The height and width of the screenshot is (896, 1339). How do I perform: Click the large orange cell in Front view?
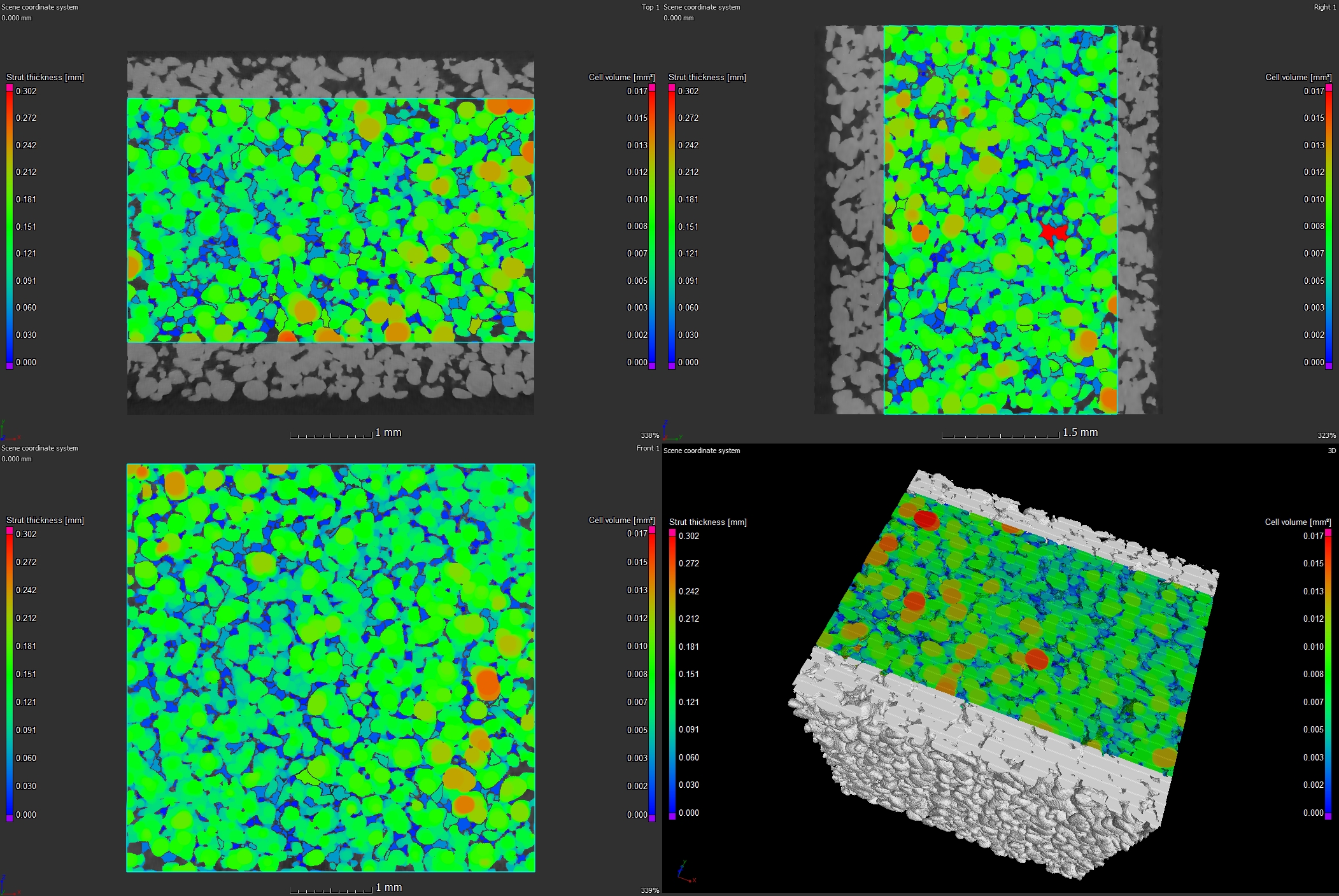(x=488, y=683)
